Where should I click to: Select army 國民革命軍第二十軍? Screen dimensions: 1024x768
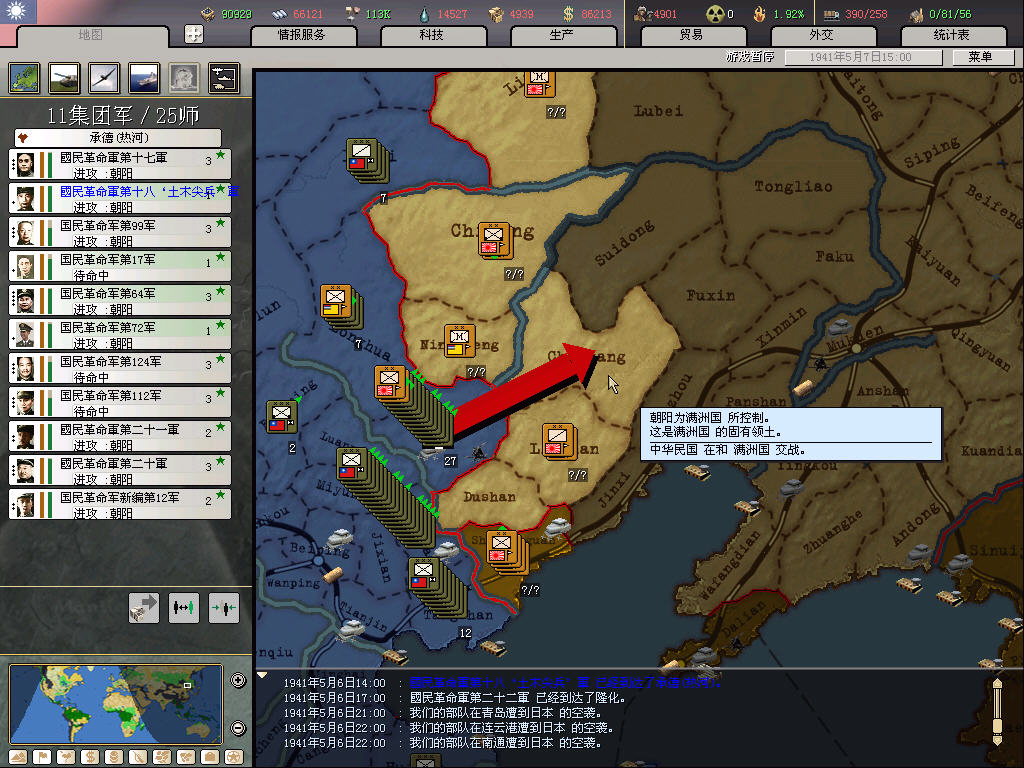pyautogui.click(x=120, y=470)
